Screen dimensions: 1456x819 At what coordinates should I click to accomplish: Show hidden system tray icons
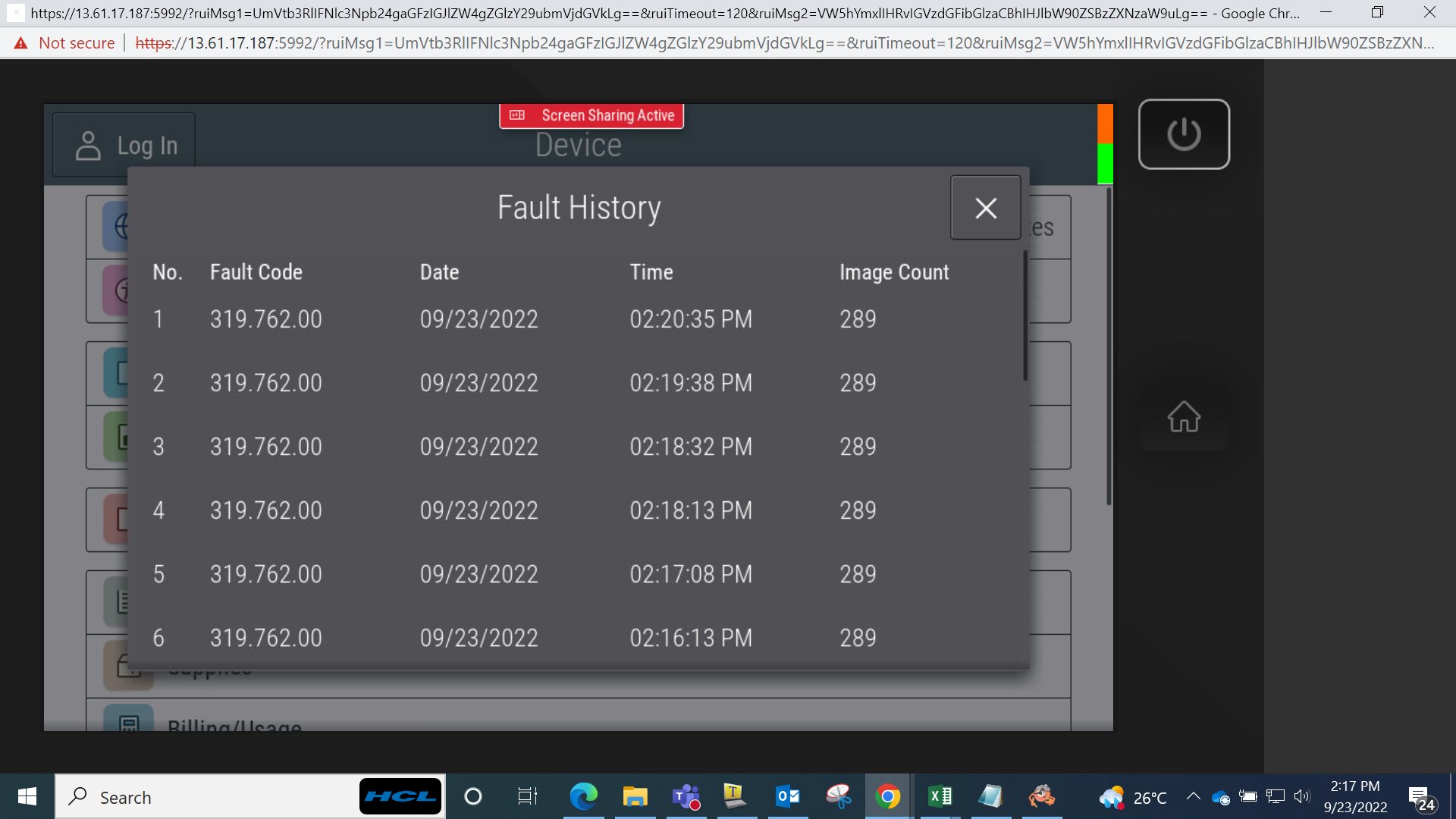(x=1193, y=796)
